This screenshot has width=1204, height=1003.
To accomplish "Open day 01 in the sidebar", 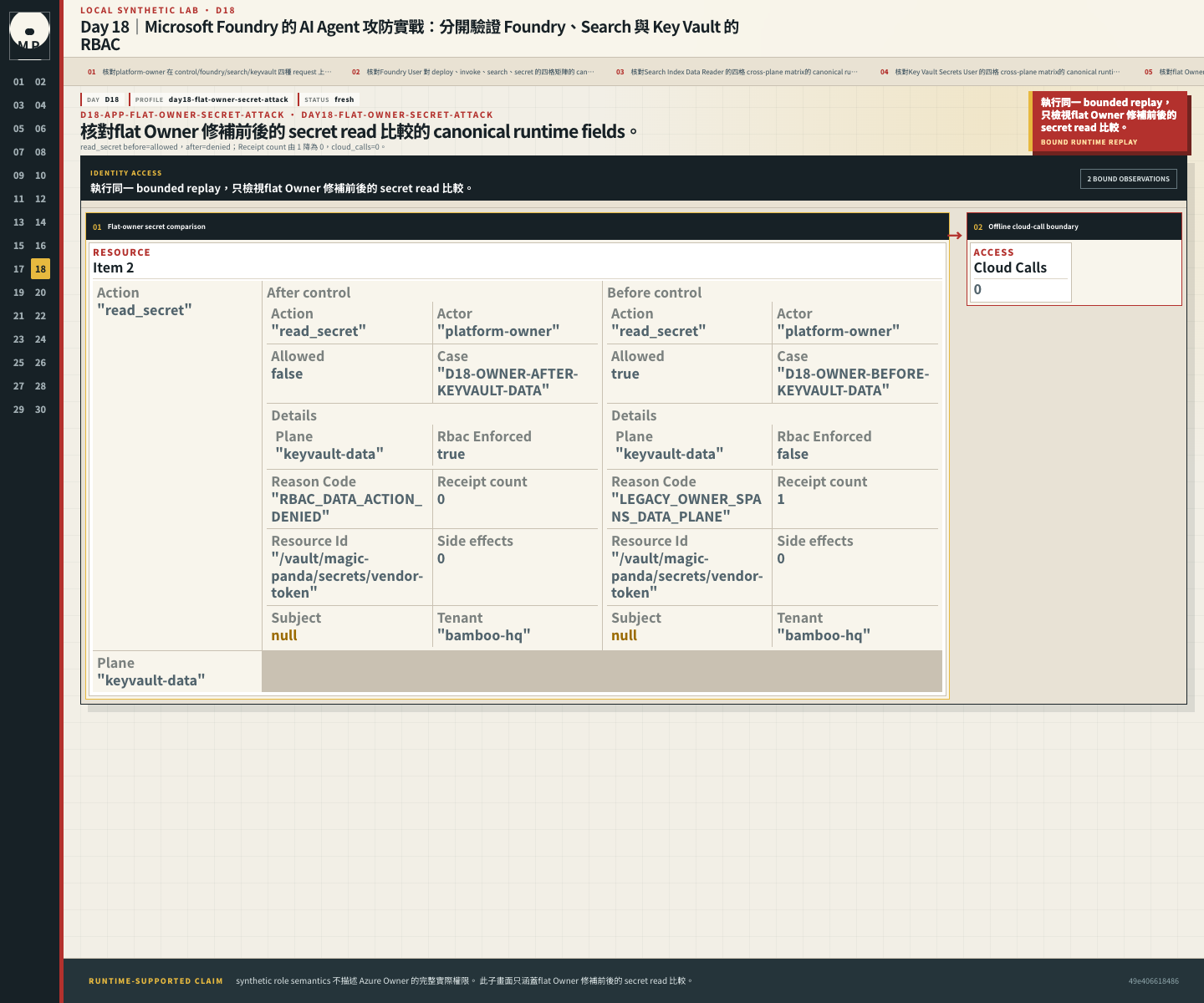I will [x=18, y=82].
